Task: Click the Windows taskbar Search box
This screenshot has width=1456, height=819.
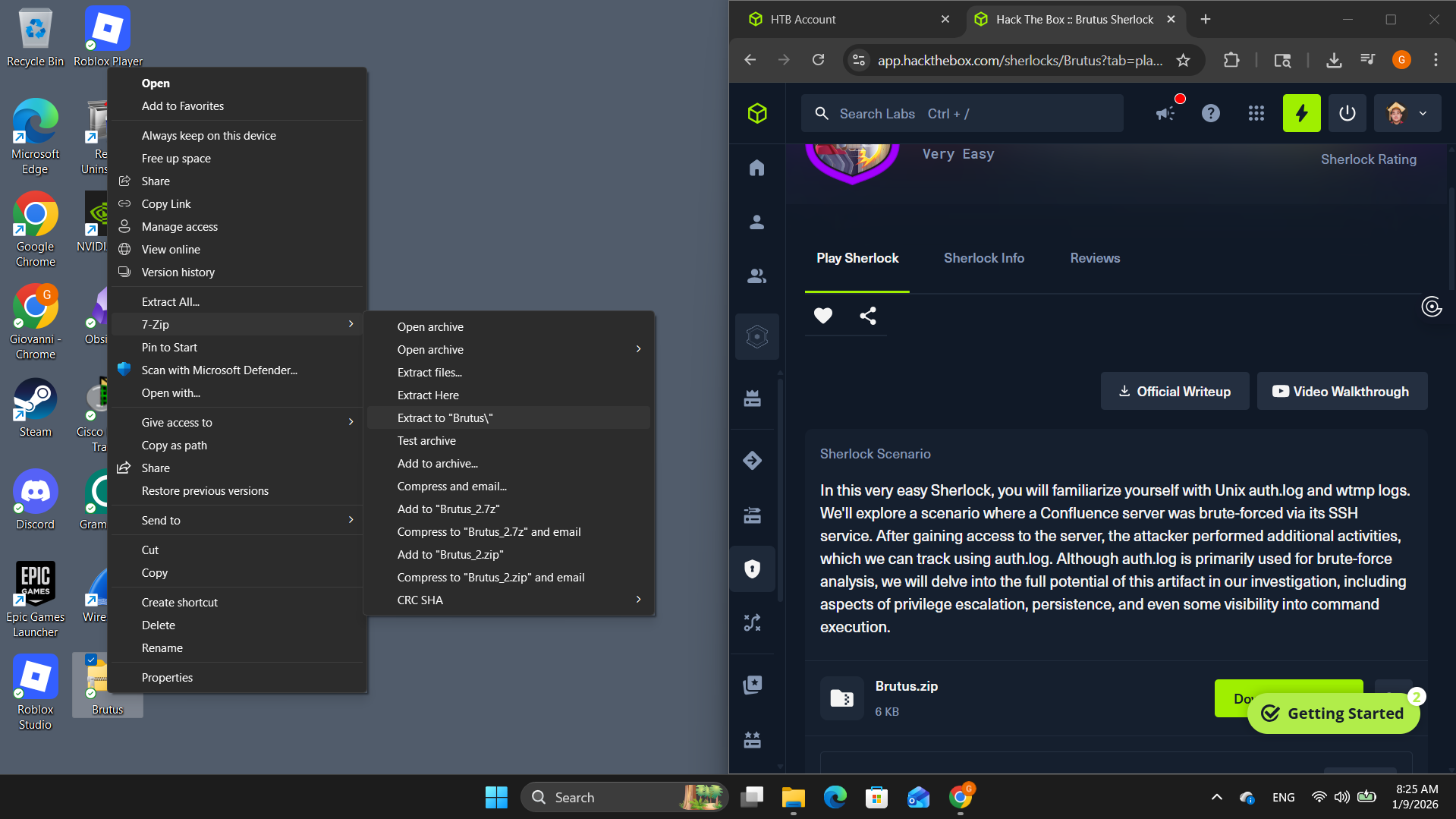Action: pos(624,797)
